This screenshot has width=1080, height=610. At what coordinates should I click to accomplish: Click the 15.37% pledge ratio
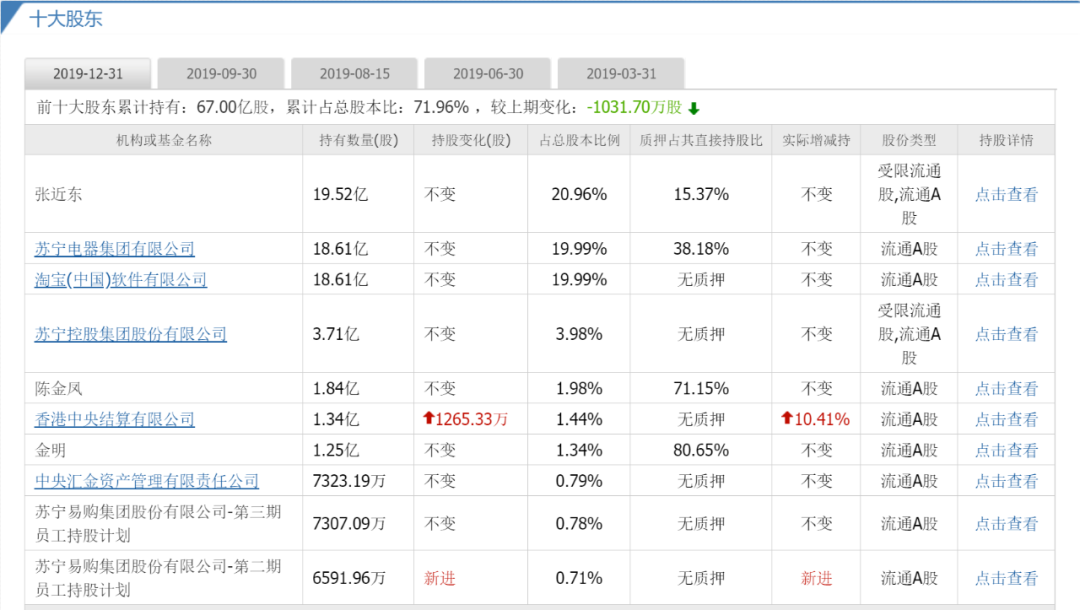point(701,194)
